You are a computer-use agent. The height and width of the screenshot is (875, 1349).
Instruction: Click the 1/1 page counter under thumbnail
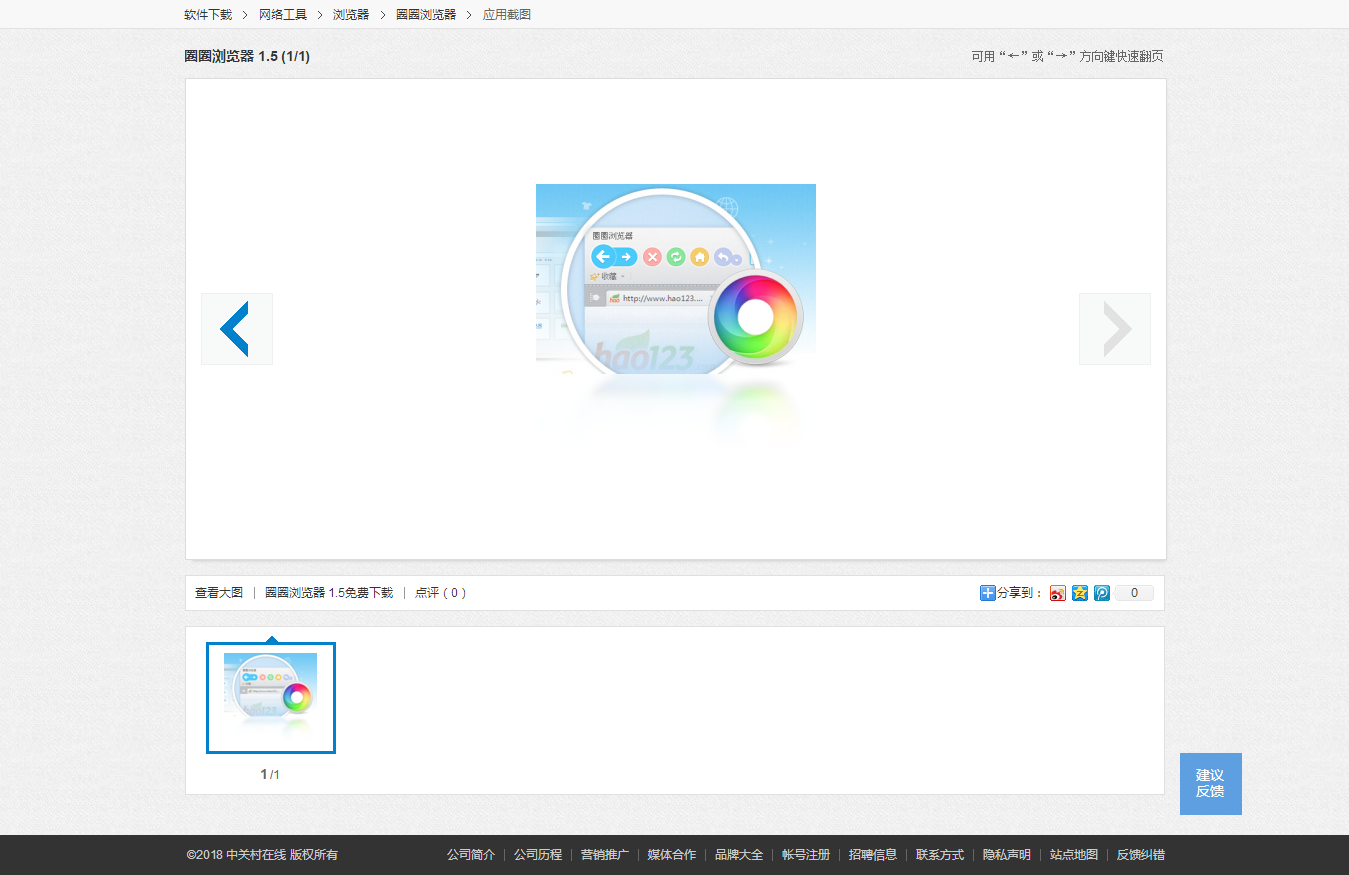(x=270, y=774)
